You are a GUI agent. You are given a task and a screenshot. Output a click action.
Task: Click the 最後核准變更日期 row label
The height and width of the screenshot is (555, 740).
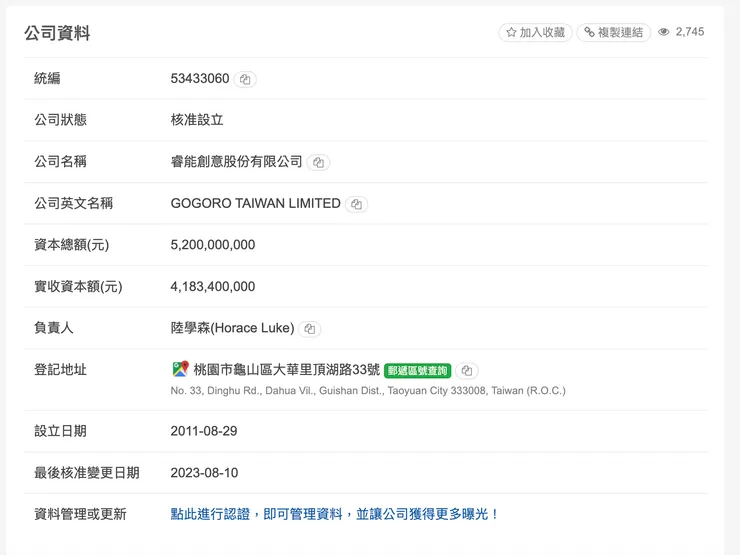[x=87, y=472]
